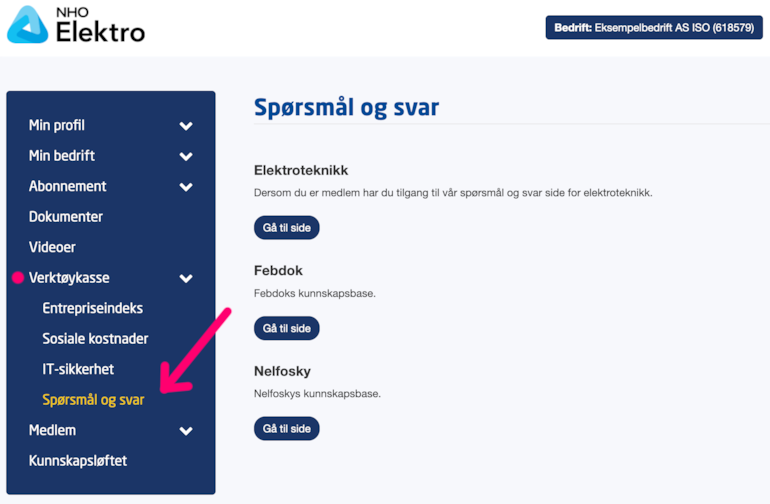Click the Min profil menu label
Image resolution: width=770 pixels, height=504 pixels.
tap(56, 125)
